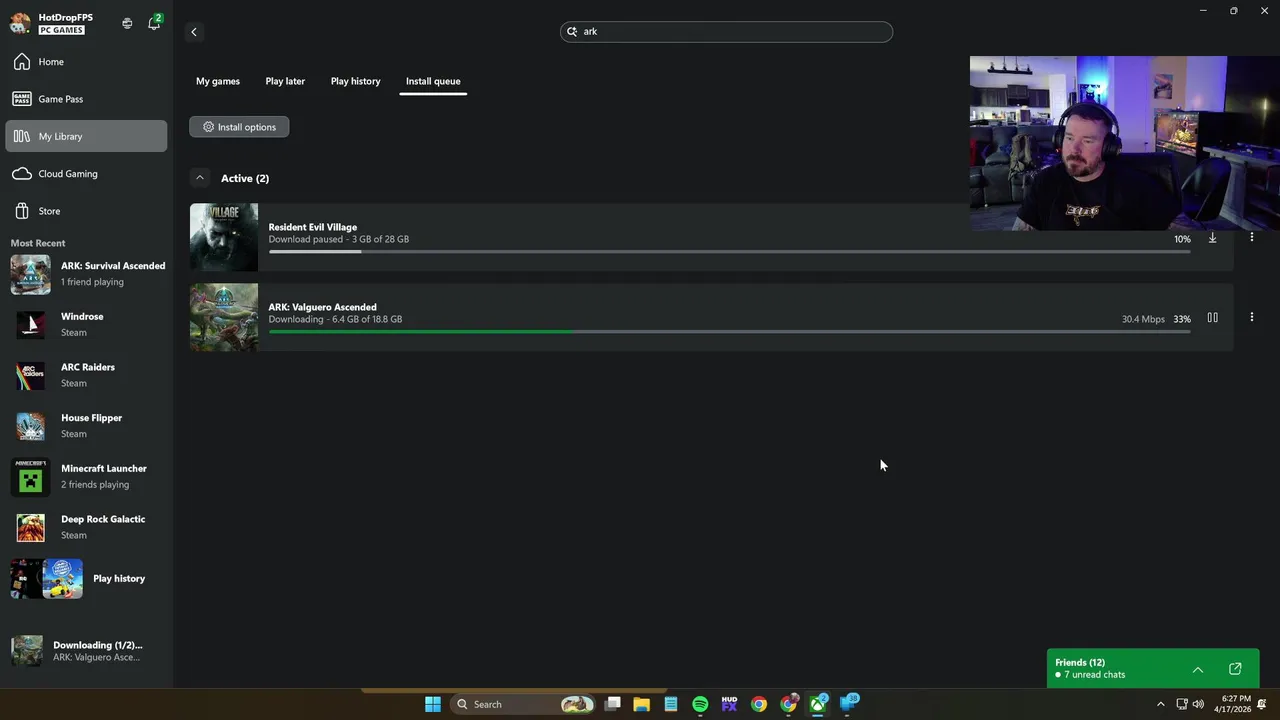Click the Resident Evil Village title text

pos(312,227)
